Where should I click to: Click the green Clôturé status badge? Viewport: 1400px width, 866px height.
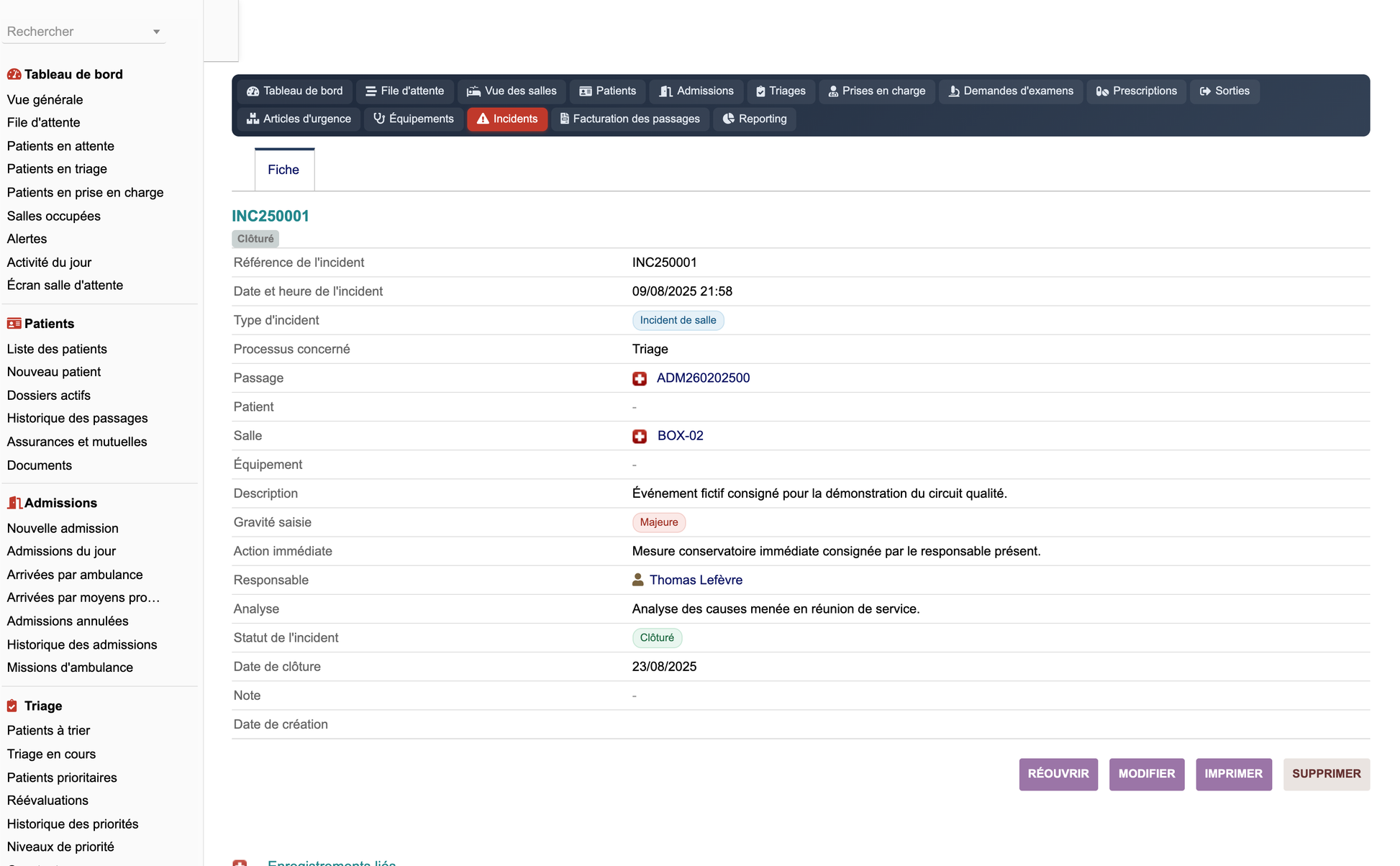657,638
